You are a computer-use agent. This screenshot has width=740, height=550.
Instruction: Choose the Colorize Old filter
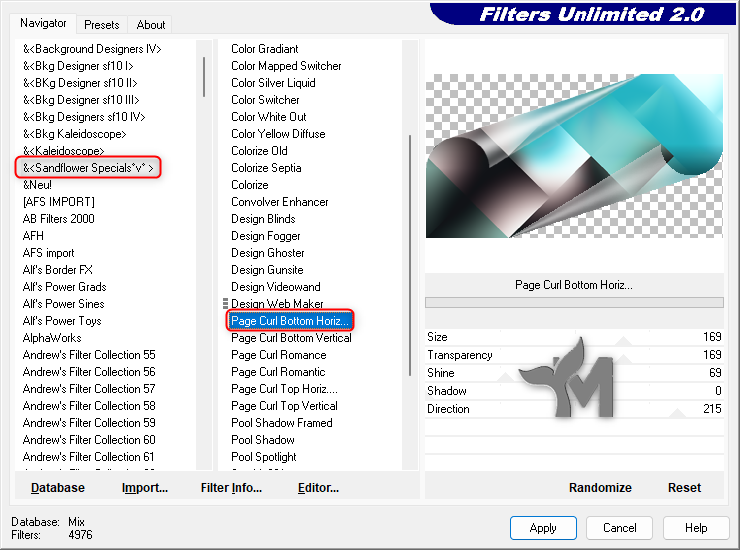[x=259, y=151]
